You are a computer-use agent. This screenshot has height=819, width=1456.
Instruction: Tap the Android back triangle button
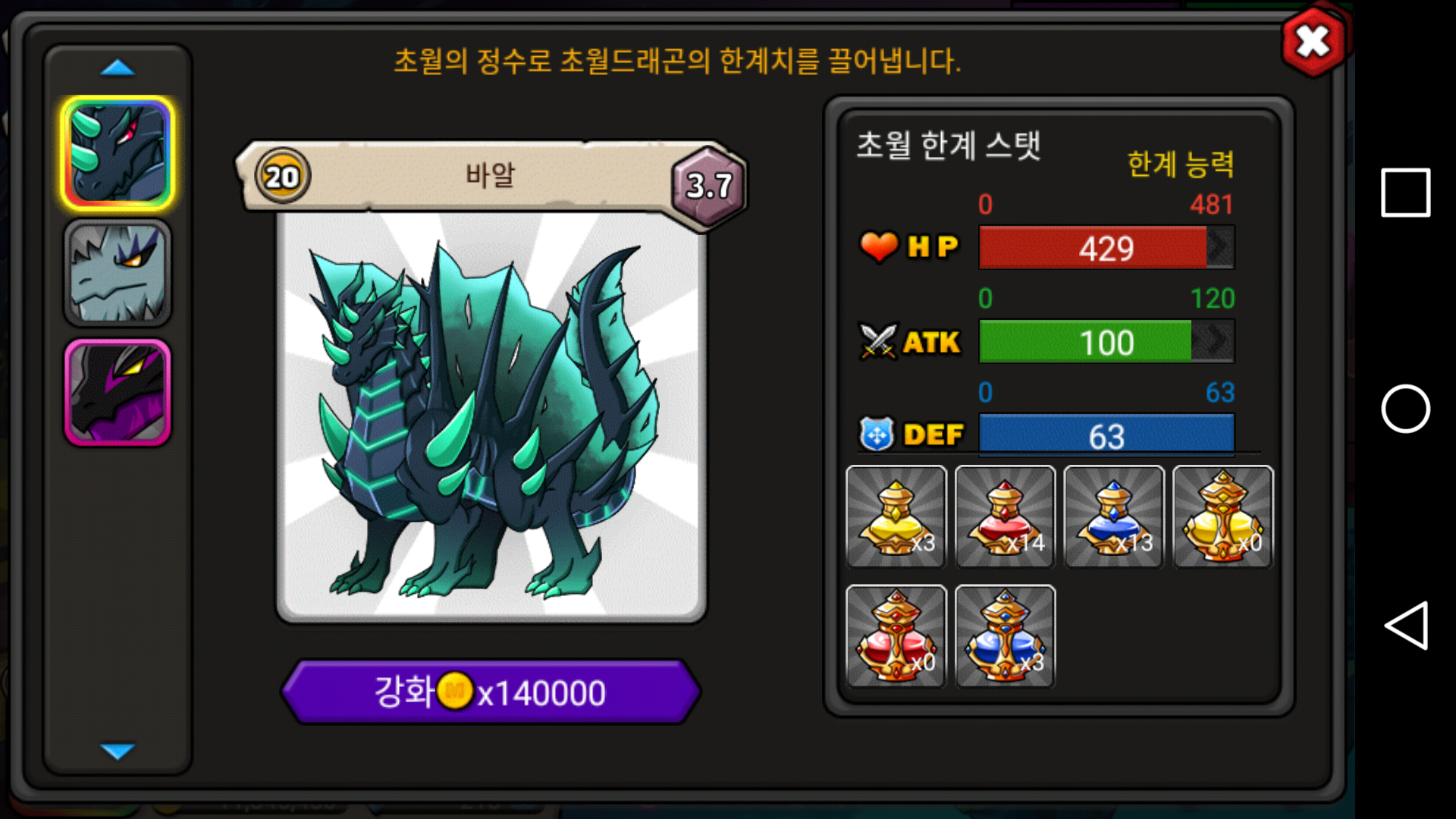coord(1406,626)
